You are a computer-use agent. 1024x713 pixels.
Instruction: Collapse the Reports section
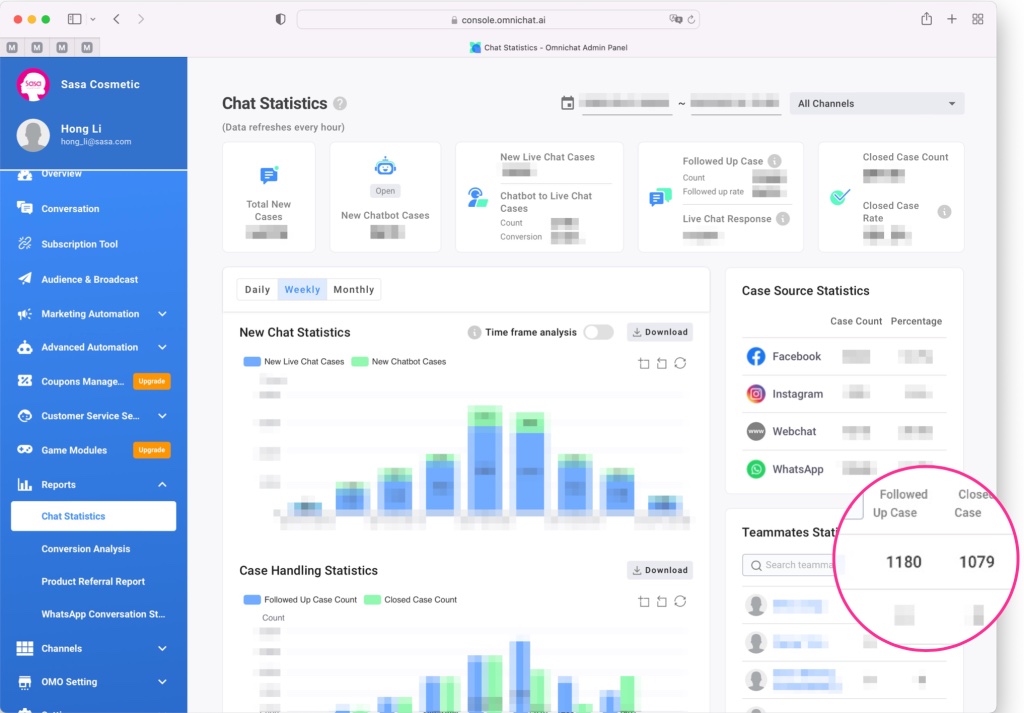point(162,485)
